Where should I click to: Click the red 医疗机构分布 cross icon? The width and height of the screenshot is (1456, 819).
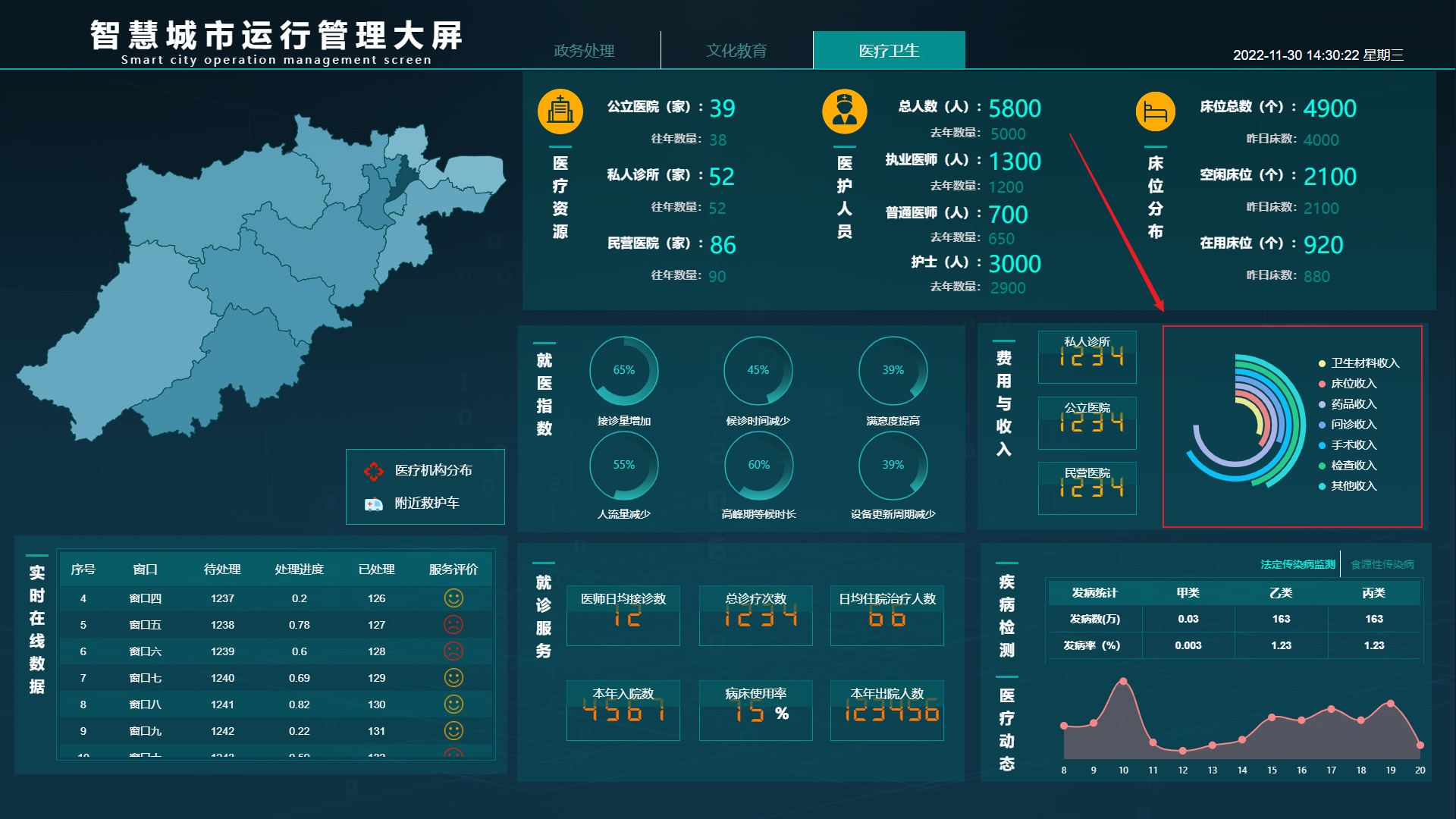coord(373,472)
